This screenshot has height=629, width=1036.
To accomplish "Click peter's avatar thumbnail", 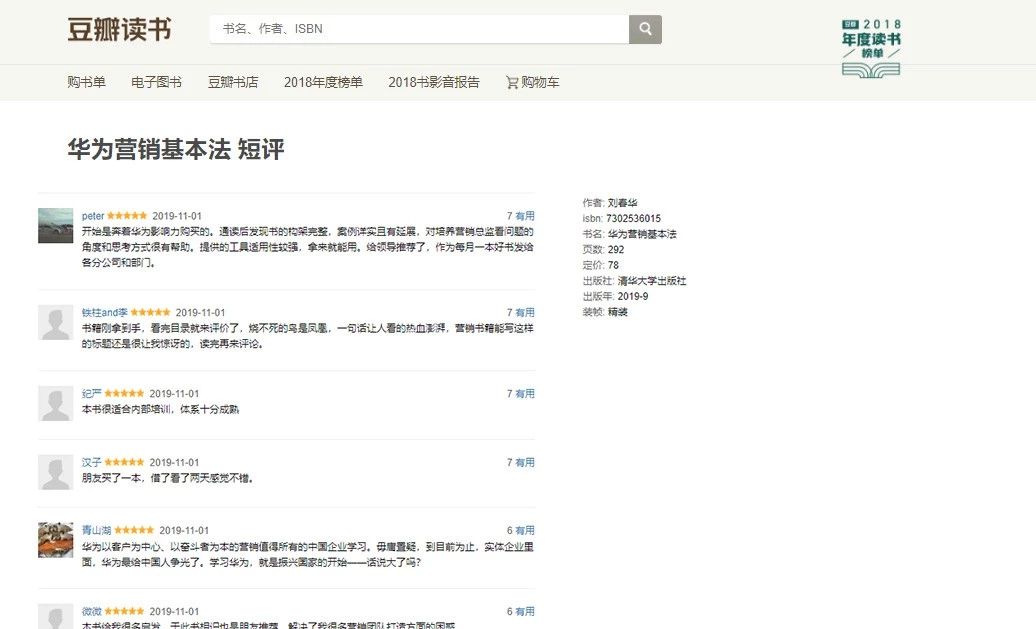I will pos(56,226).
